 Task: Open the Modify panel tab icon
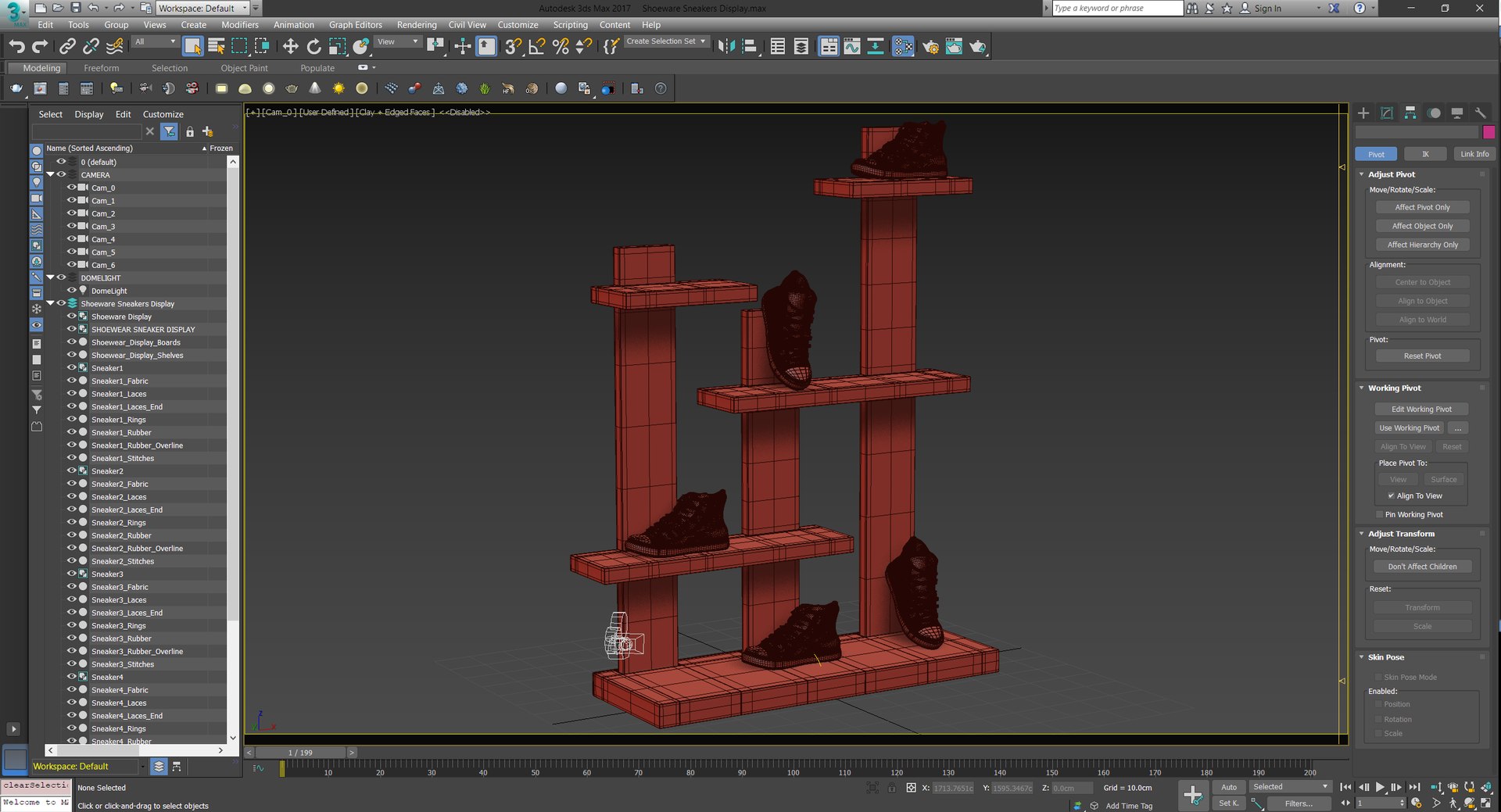1387,113
